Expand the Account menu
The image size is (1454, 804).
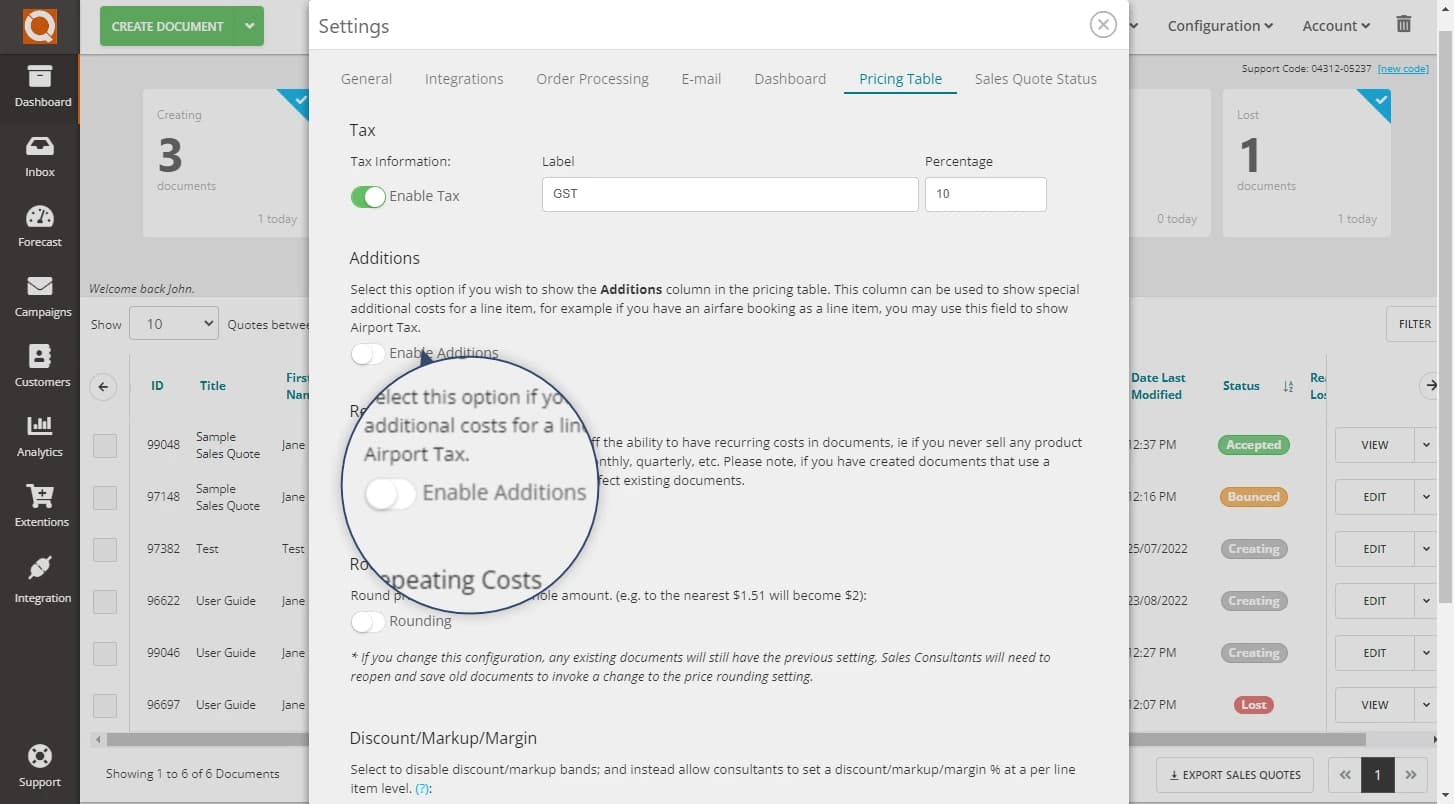pos(1335,25)
